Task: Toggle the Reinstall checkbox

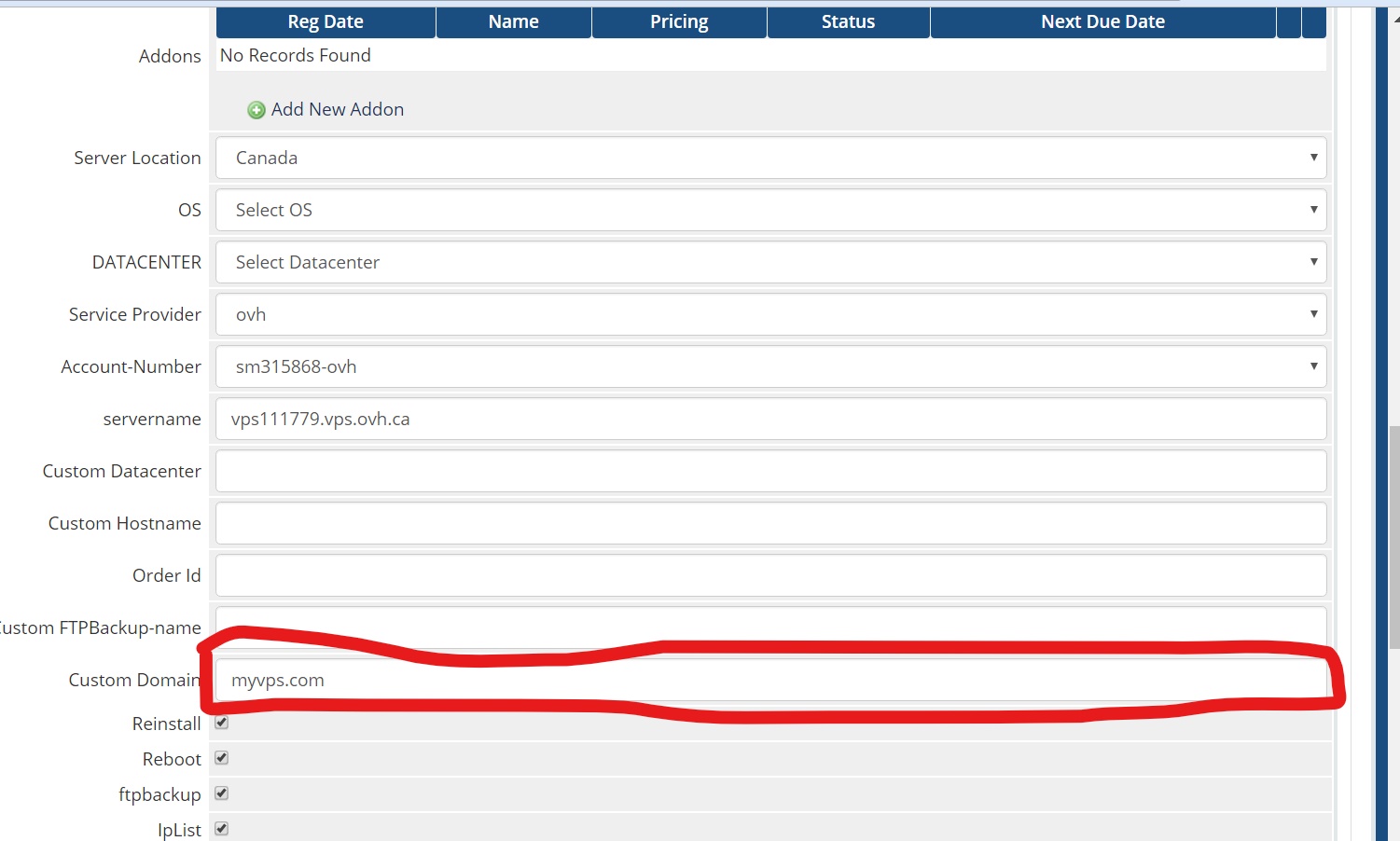Action: [222, 723]
